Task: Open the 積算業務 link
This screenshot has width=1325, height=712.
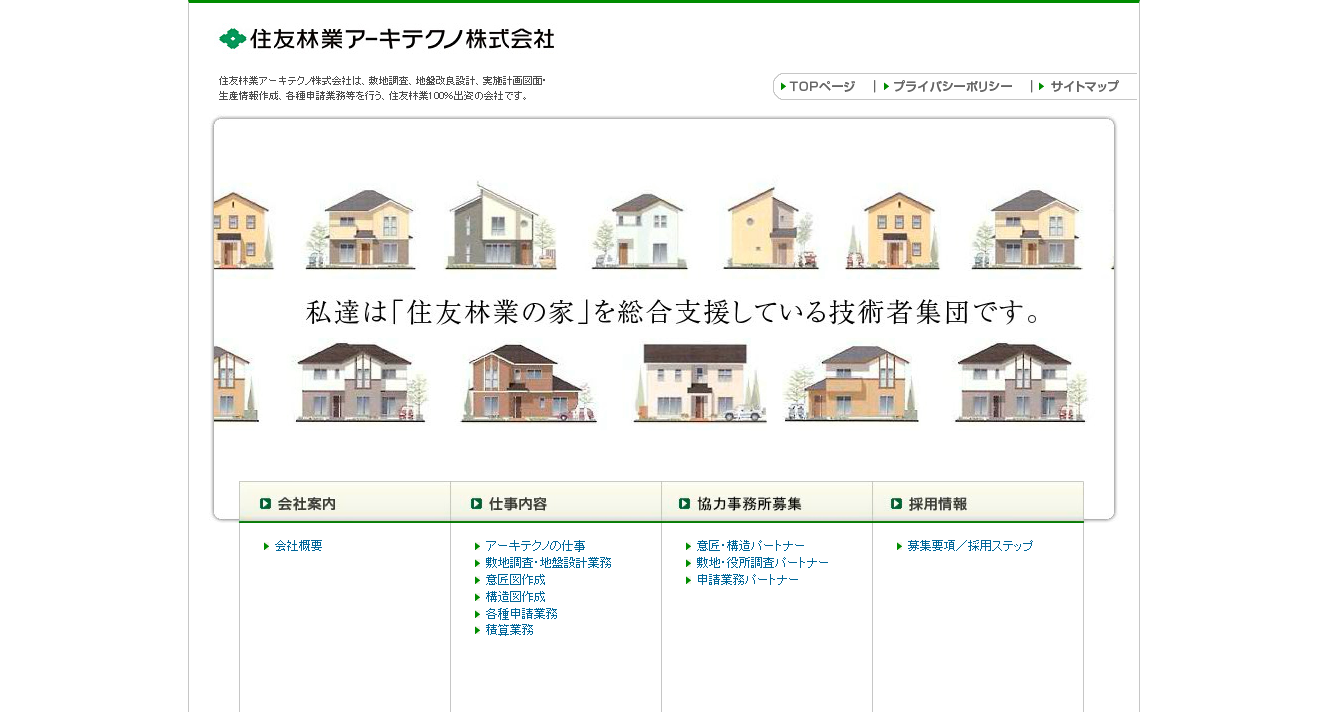Action: (508, 630)
